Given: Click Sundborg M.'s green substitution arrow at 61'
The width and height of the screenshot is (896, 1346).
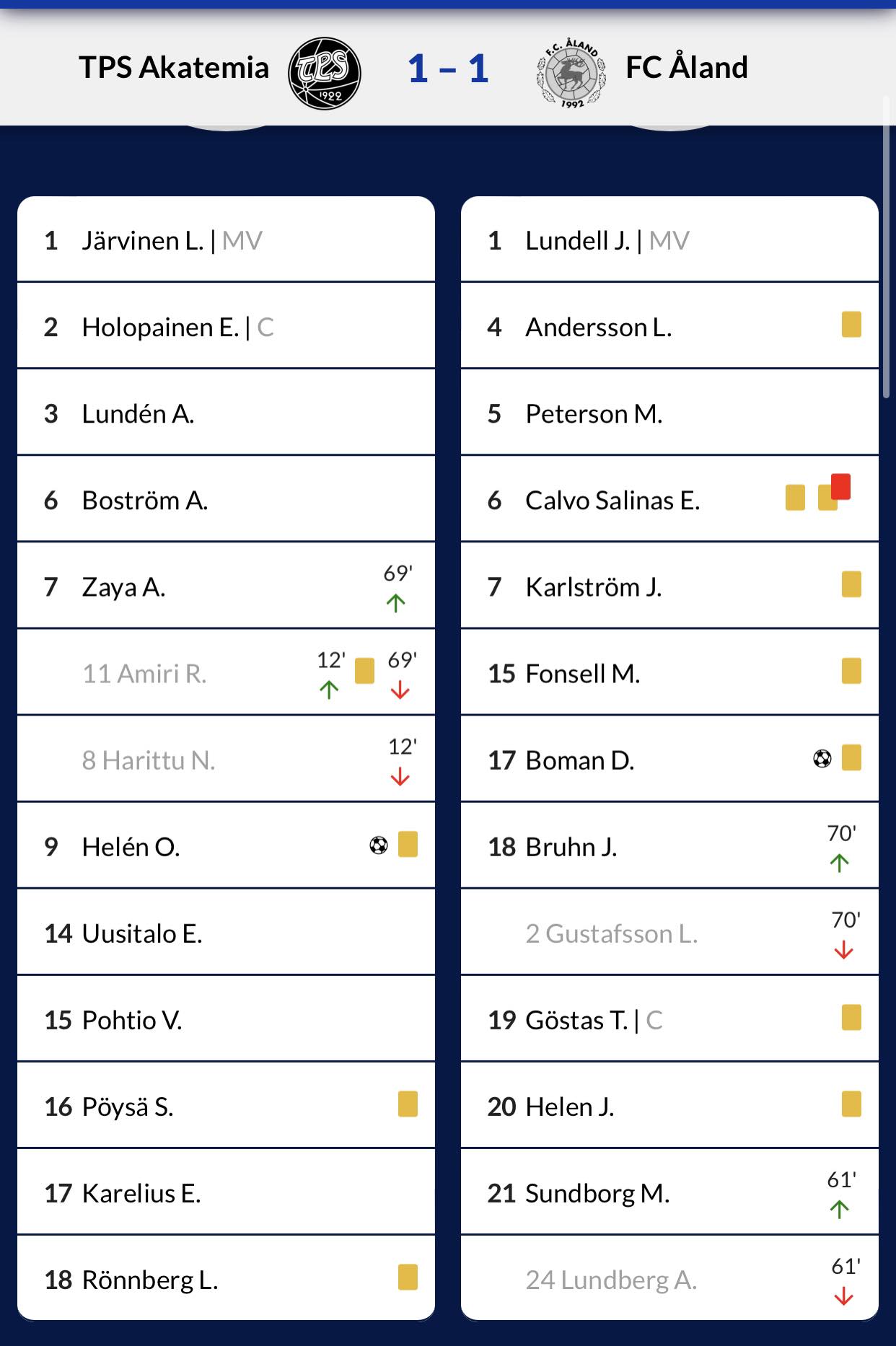Looking at the screenshot, I should click(x=839, y=1209).
